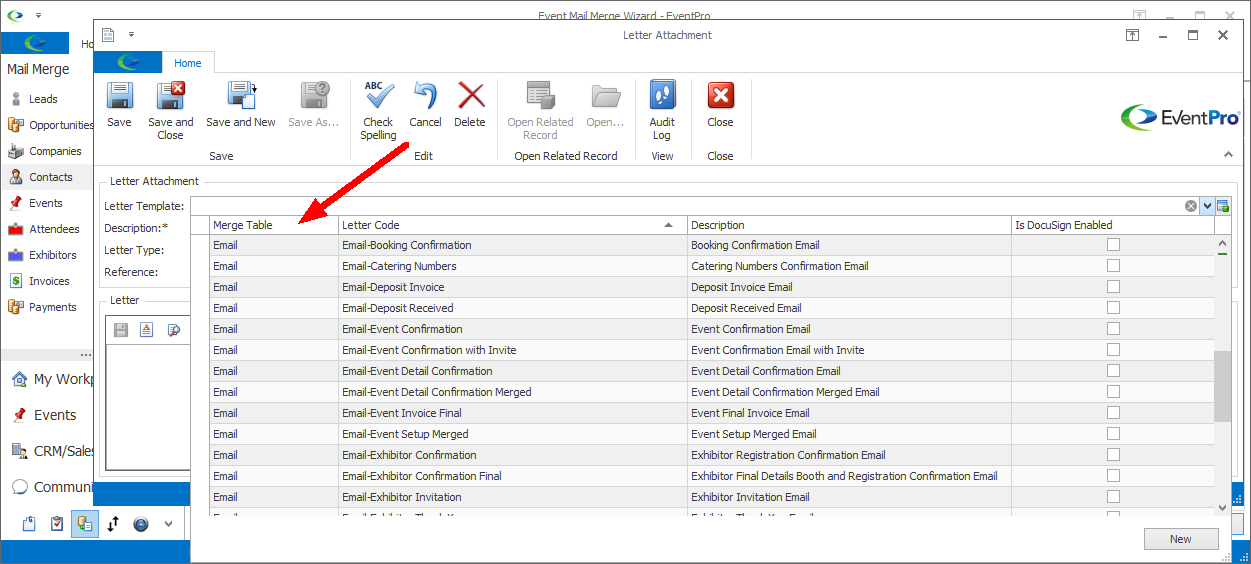Image resolution: width=1251 pixels, height=564 pixels.
Task: Click the New button below the grid
Action: [x=1181, y=539]
